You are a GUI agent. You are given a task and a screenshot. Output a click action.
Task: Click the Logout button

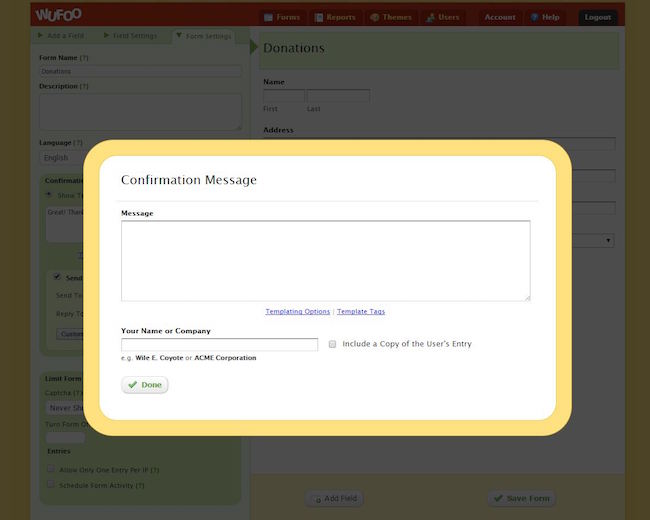(x=597, y=17)
